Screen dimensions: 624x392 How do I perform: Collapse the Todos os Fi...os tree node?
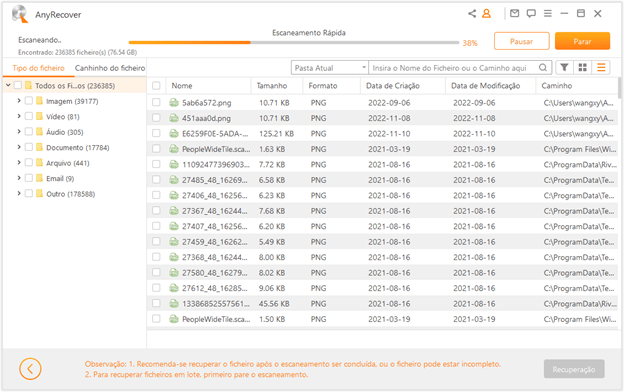tap(8, 85)
